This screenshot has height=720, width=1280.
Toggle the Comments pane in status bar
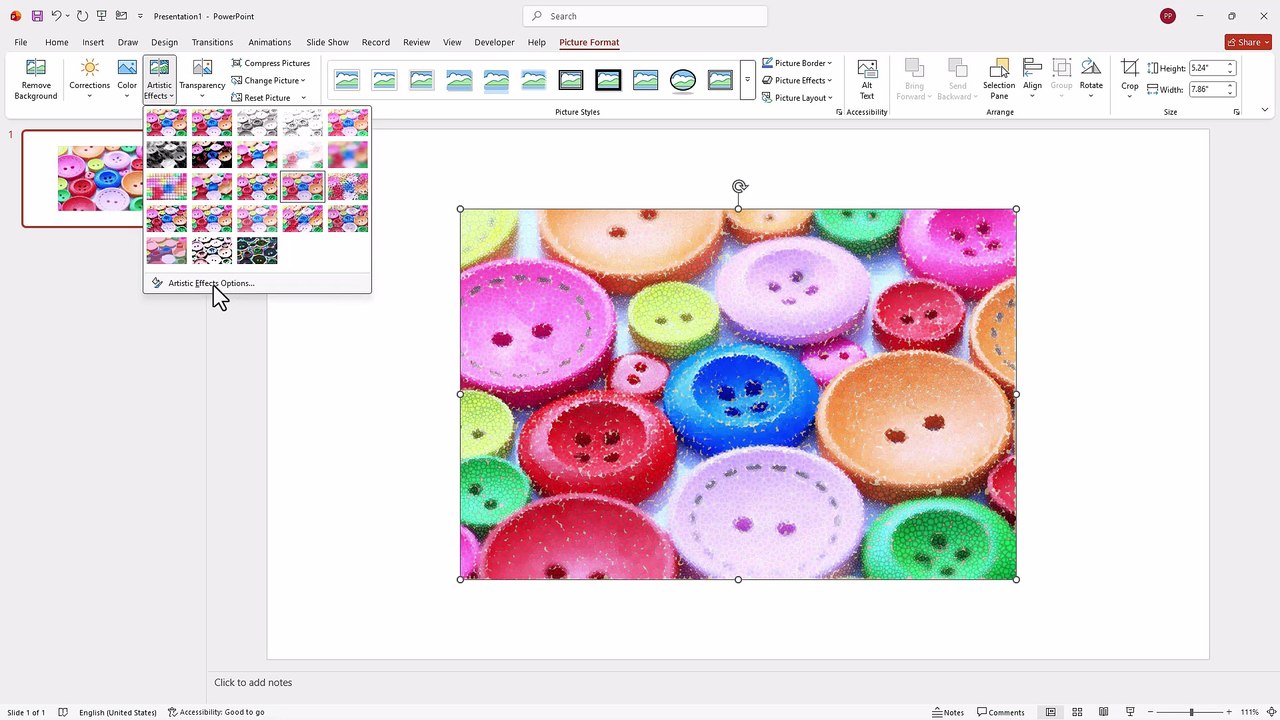(1001, 712)
